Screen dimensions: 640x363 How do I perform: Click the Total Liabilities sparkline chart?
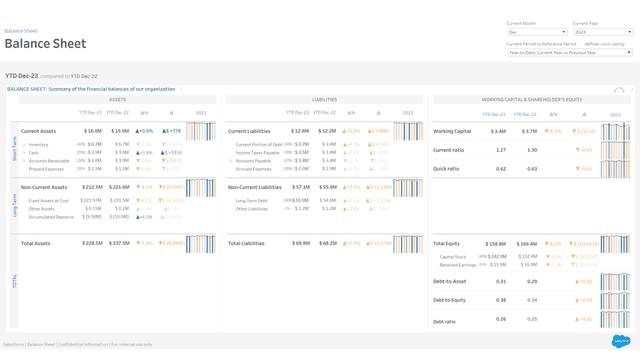408,243
